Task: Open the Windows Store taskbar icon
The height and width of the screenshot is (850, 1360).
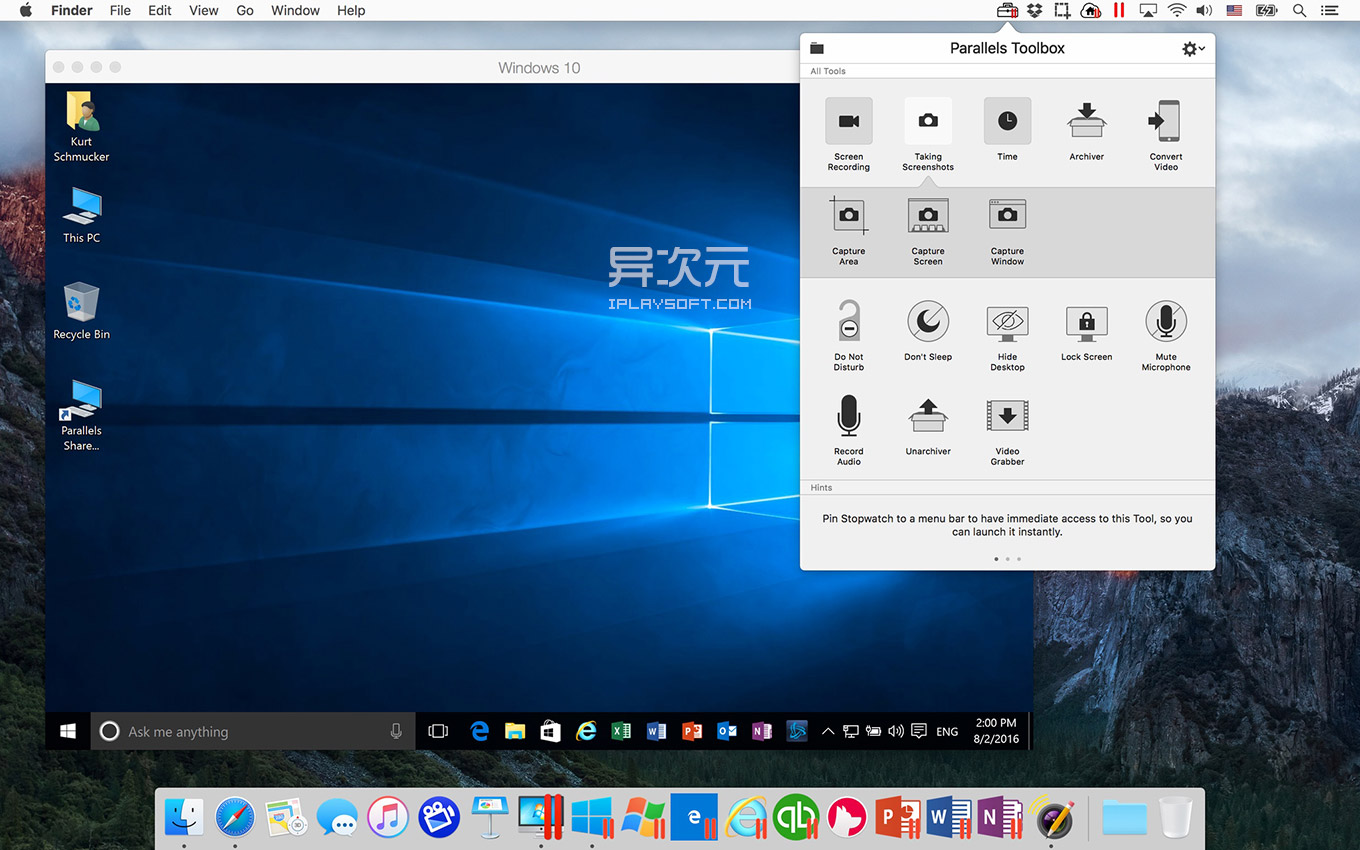Action: click(550, 731)
